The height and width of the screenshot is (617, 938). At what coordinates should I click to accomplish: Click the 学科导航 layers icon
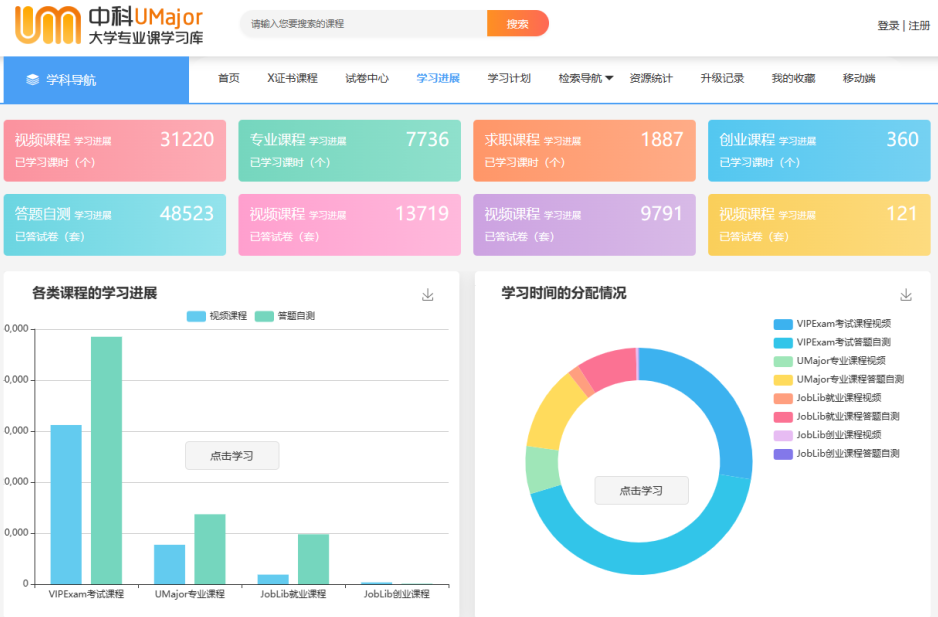tap(32, 80)
